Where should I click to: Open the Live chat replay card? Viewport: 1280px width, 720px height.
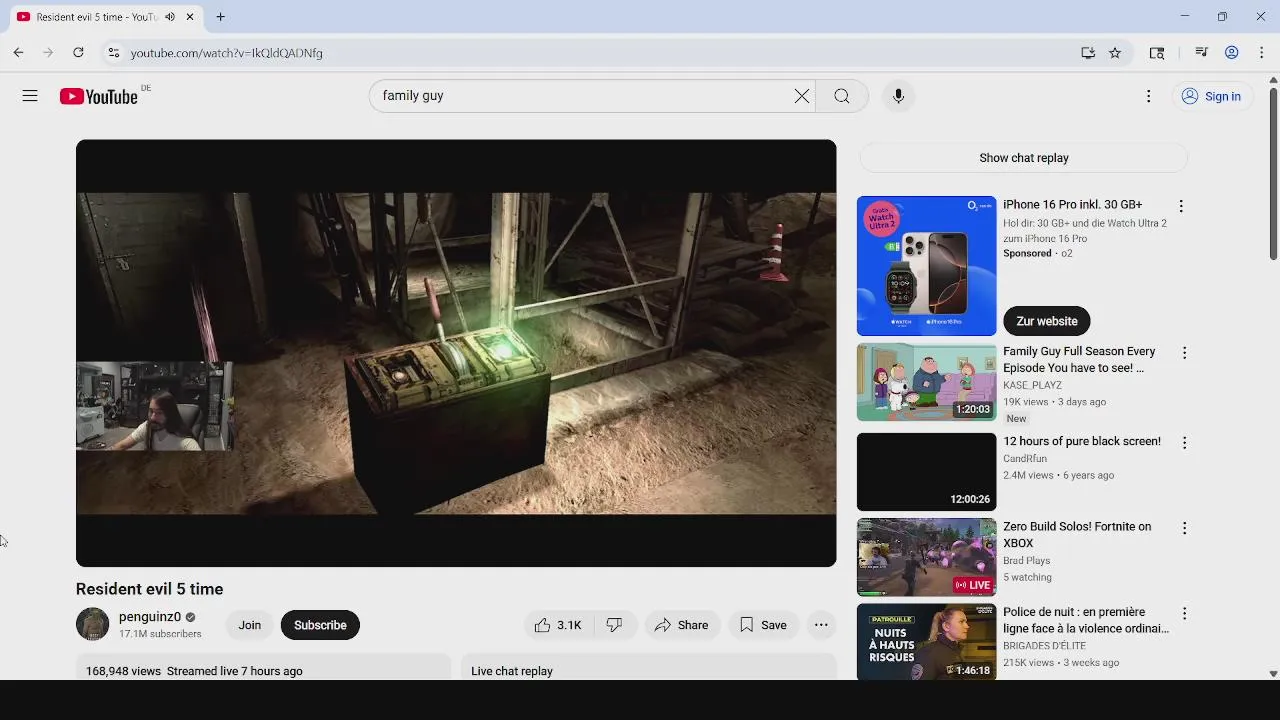[x=648, y=668]
